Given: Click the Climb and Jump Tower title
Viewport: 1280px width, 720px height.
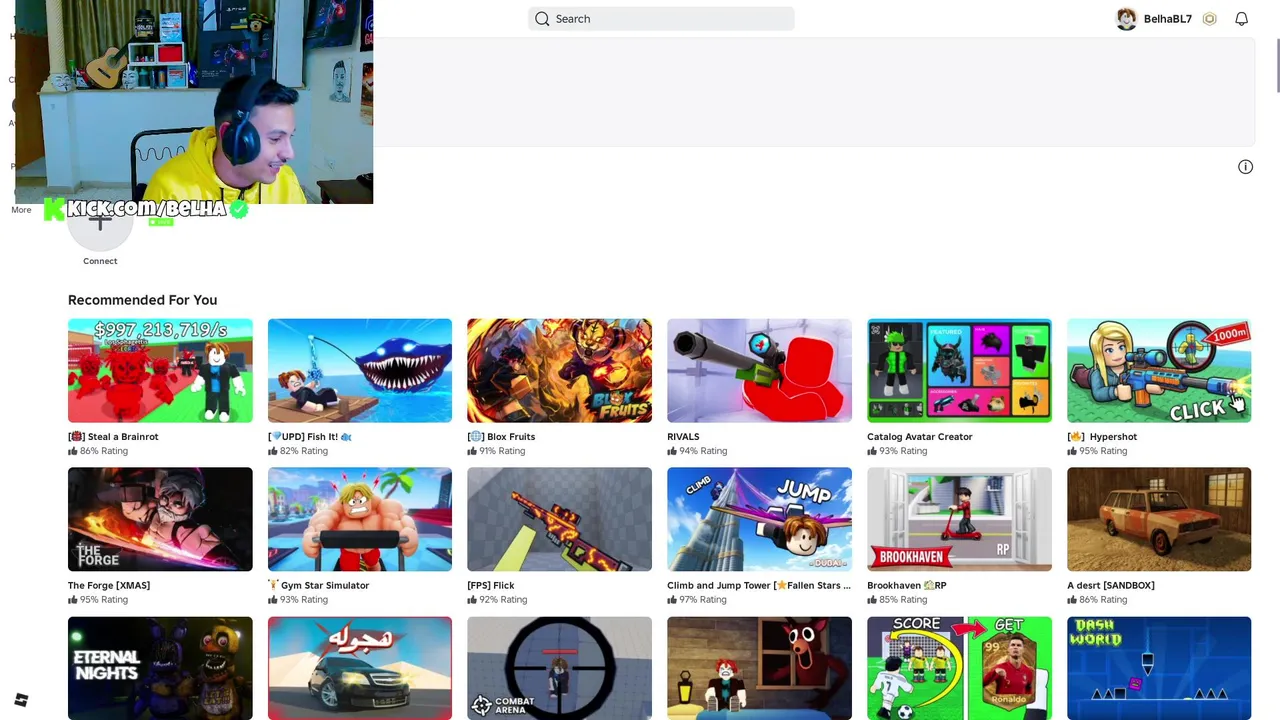Looking at the screenshot, I should (x=759, y=586).
